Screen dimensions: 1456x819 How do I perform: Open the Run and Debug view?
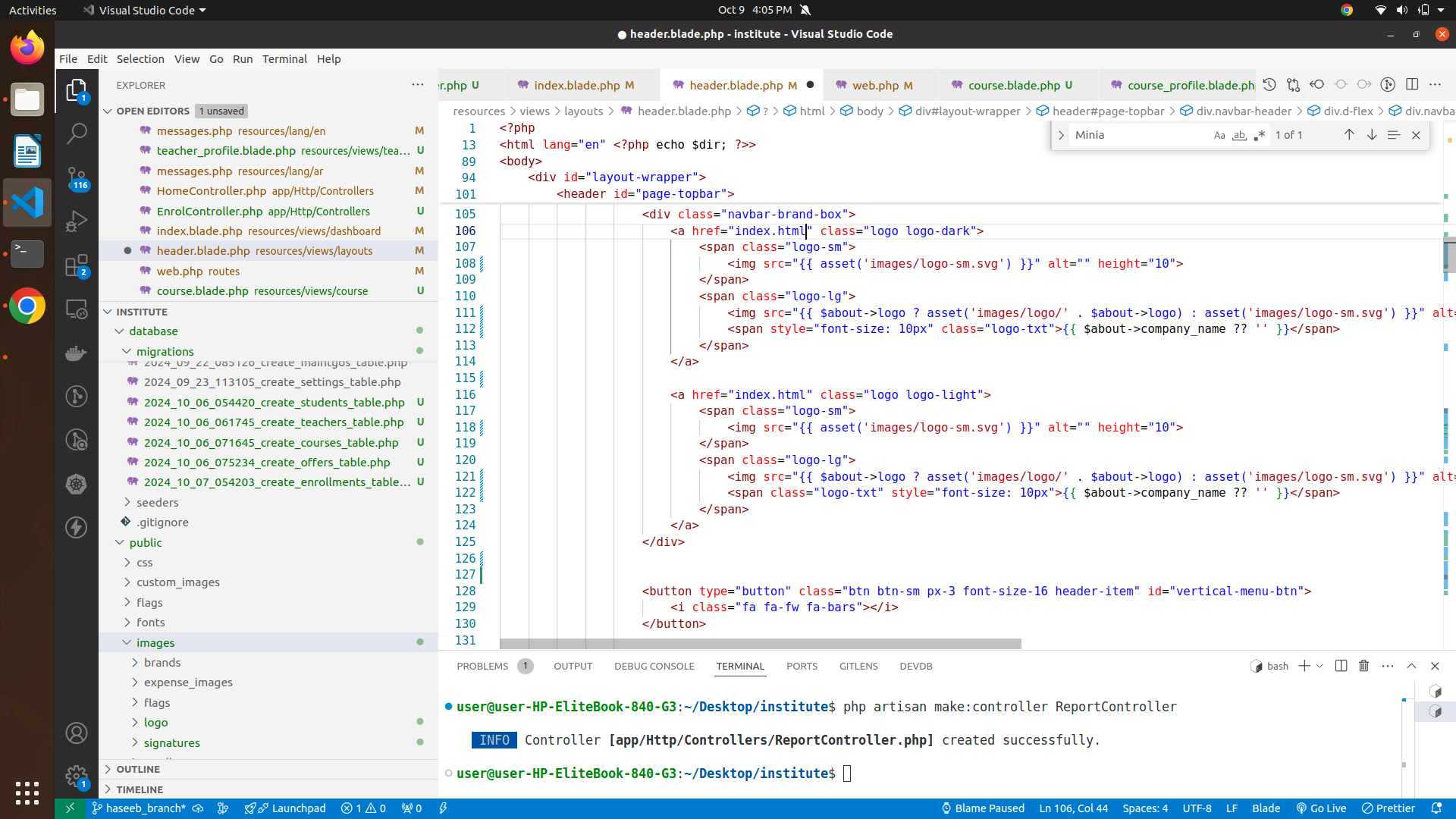point(77,221)
